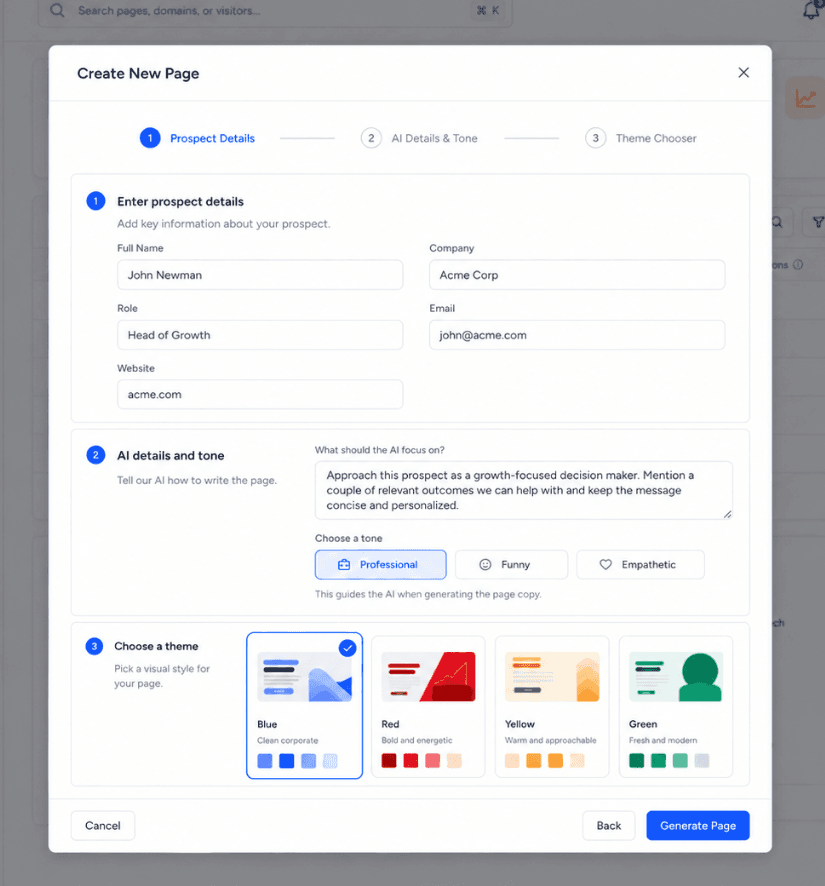Viewport: 825px width, 886px height.
Task: Click the dark red swatch in Red theme
Action: point(389,761)
